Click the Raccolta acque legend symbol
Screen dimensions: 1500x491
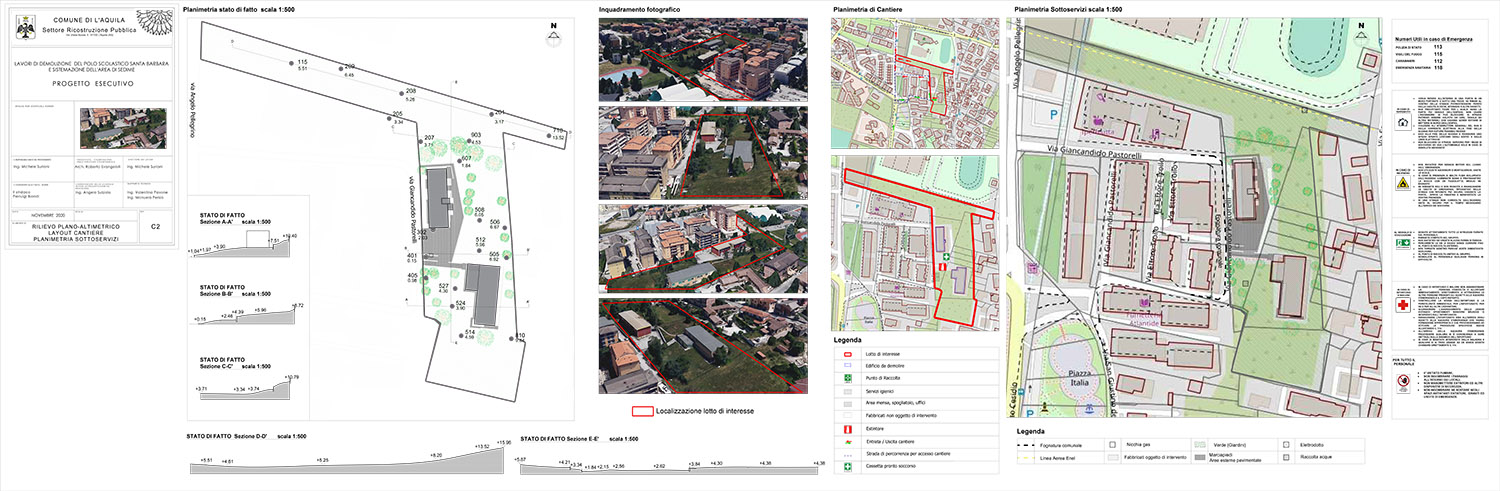point(1288,458)
